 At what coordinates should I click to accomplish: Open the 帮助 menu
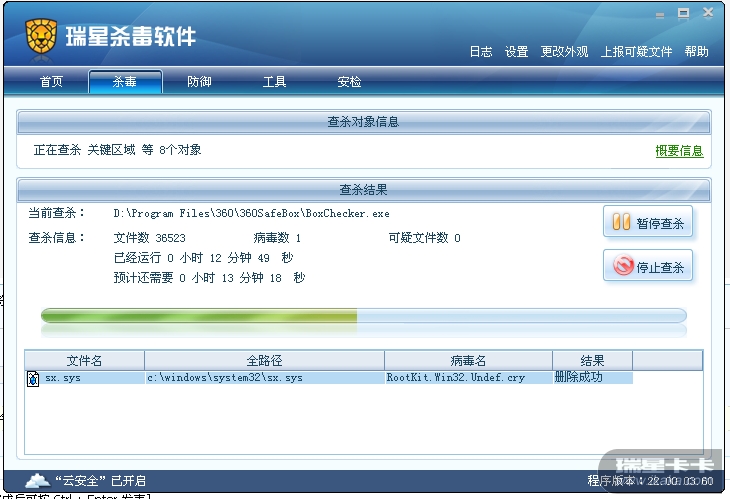pos(696,52)
